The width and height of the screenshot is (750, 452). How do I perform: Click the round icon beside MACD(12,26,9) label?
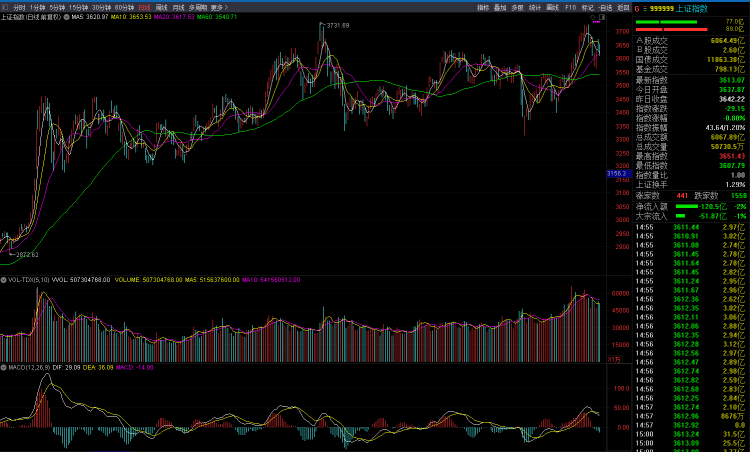(3, 367)
